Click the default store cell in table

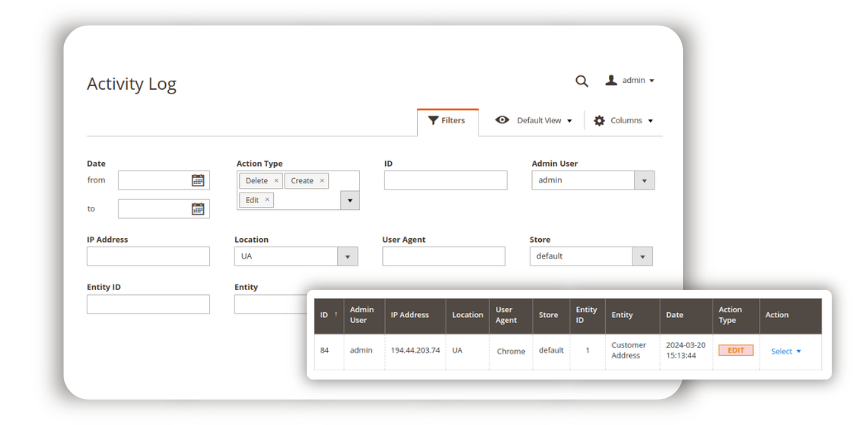click(x=551, y=350)
